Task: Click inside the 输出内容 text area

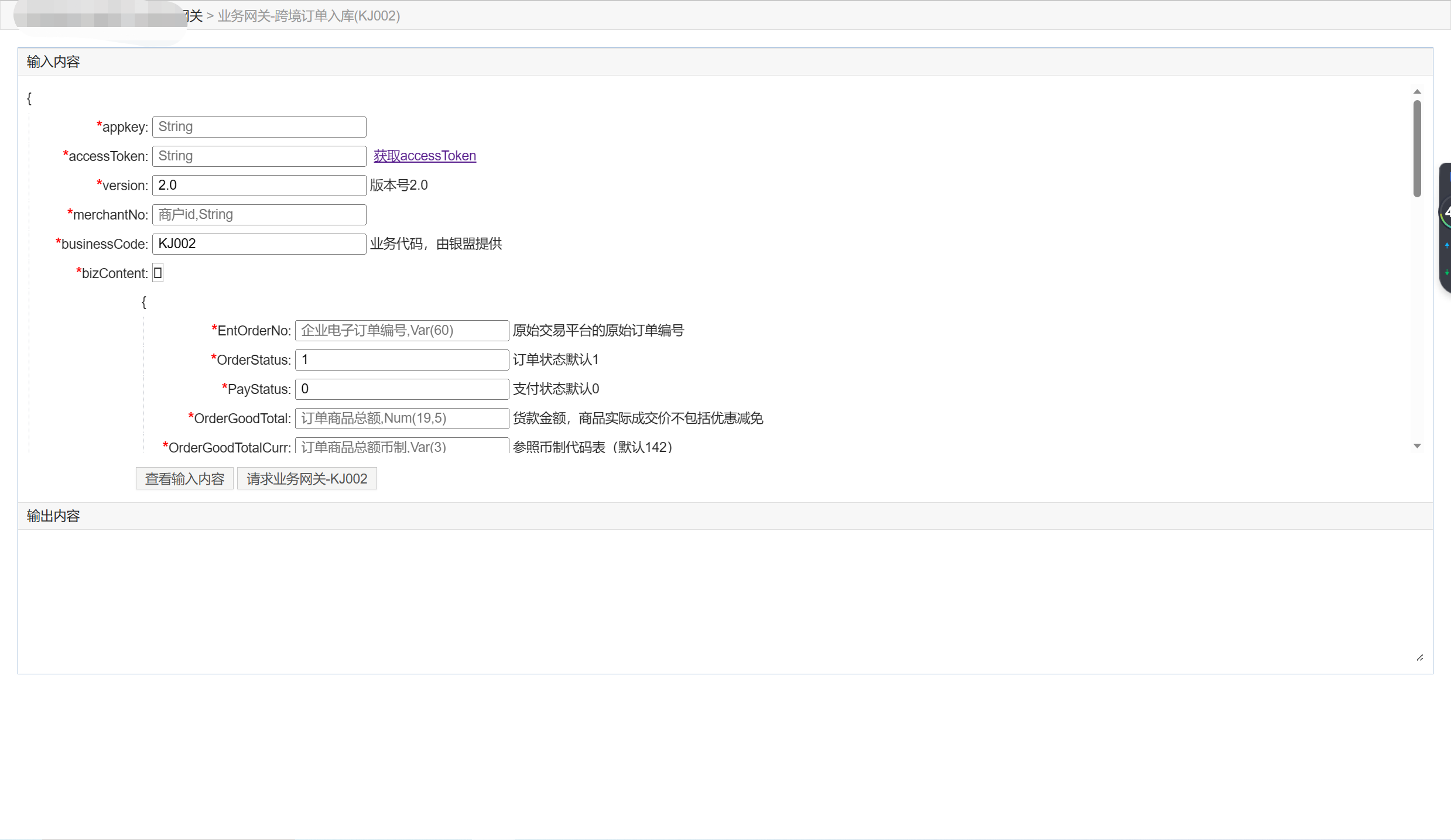Action: click(725, 598)
